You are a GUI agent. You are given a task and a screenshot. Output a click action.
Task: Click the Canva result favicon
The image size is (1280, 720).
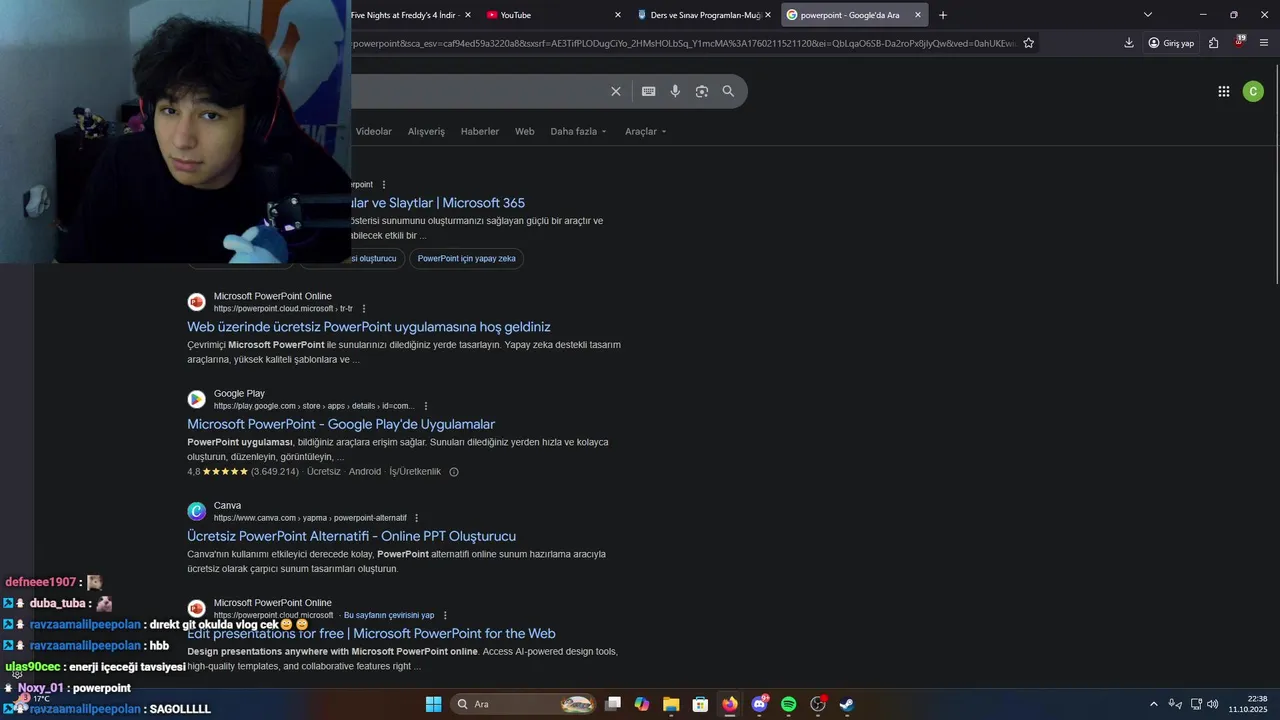pos(197,511)
